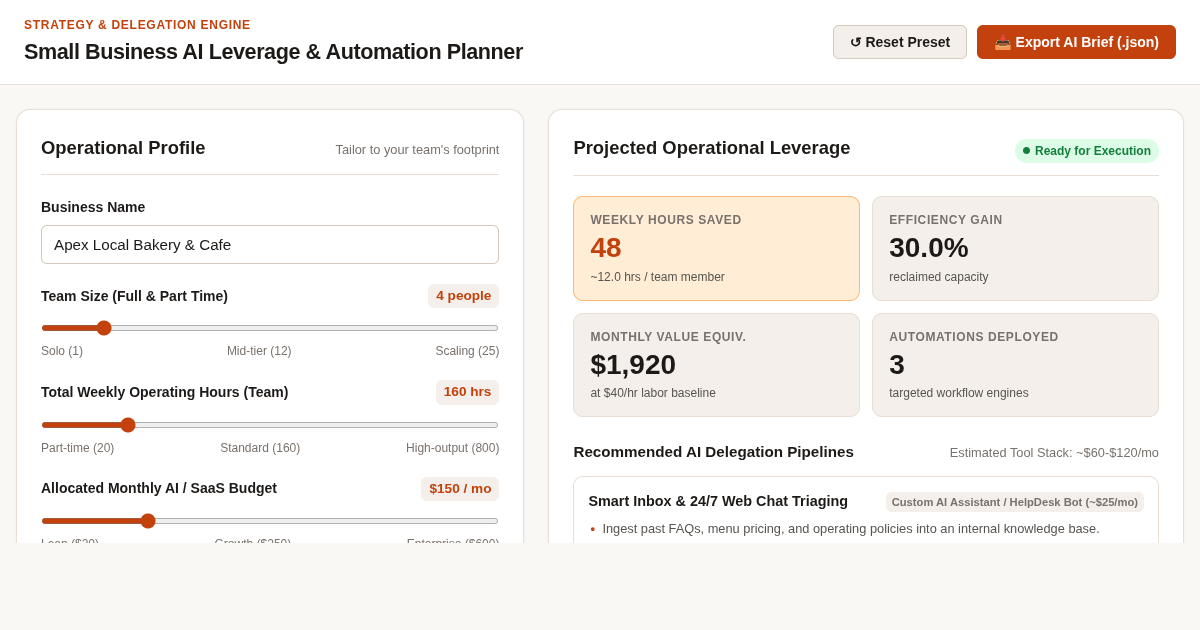Click the '$150 / mo' budget badge
The height and width of the screenshot is (630, 1200).
point(460,489)
